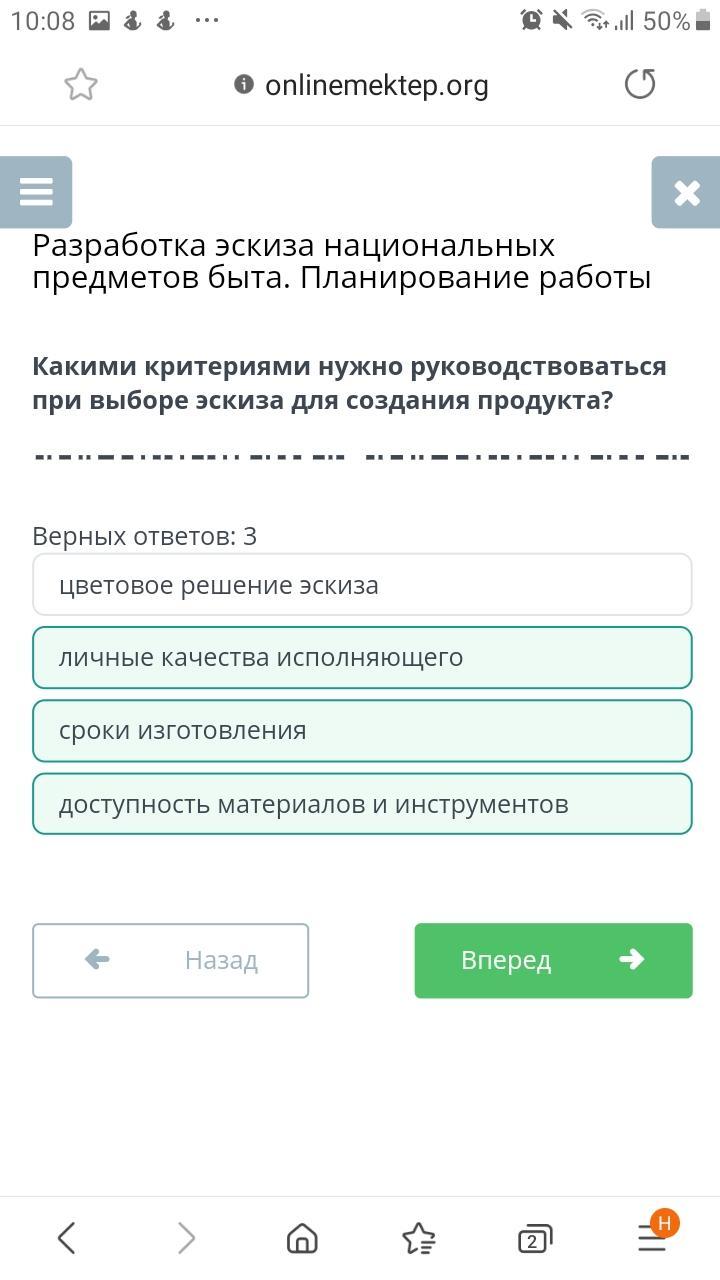Tap the onlinemektep.org address bar
The image size is (720, 1280).
361,85
